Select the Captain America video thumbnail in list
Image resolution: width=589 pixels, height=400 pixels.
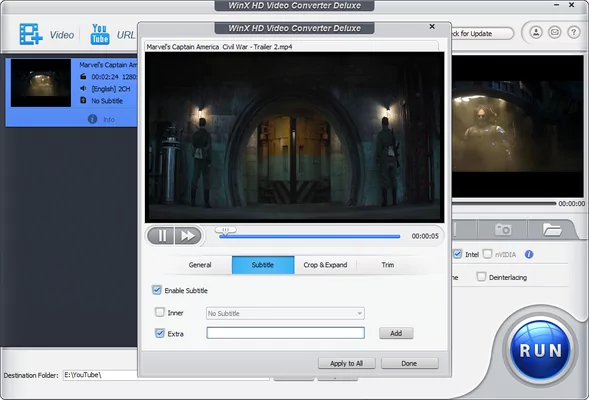[x=41, y=83]
